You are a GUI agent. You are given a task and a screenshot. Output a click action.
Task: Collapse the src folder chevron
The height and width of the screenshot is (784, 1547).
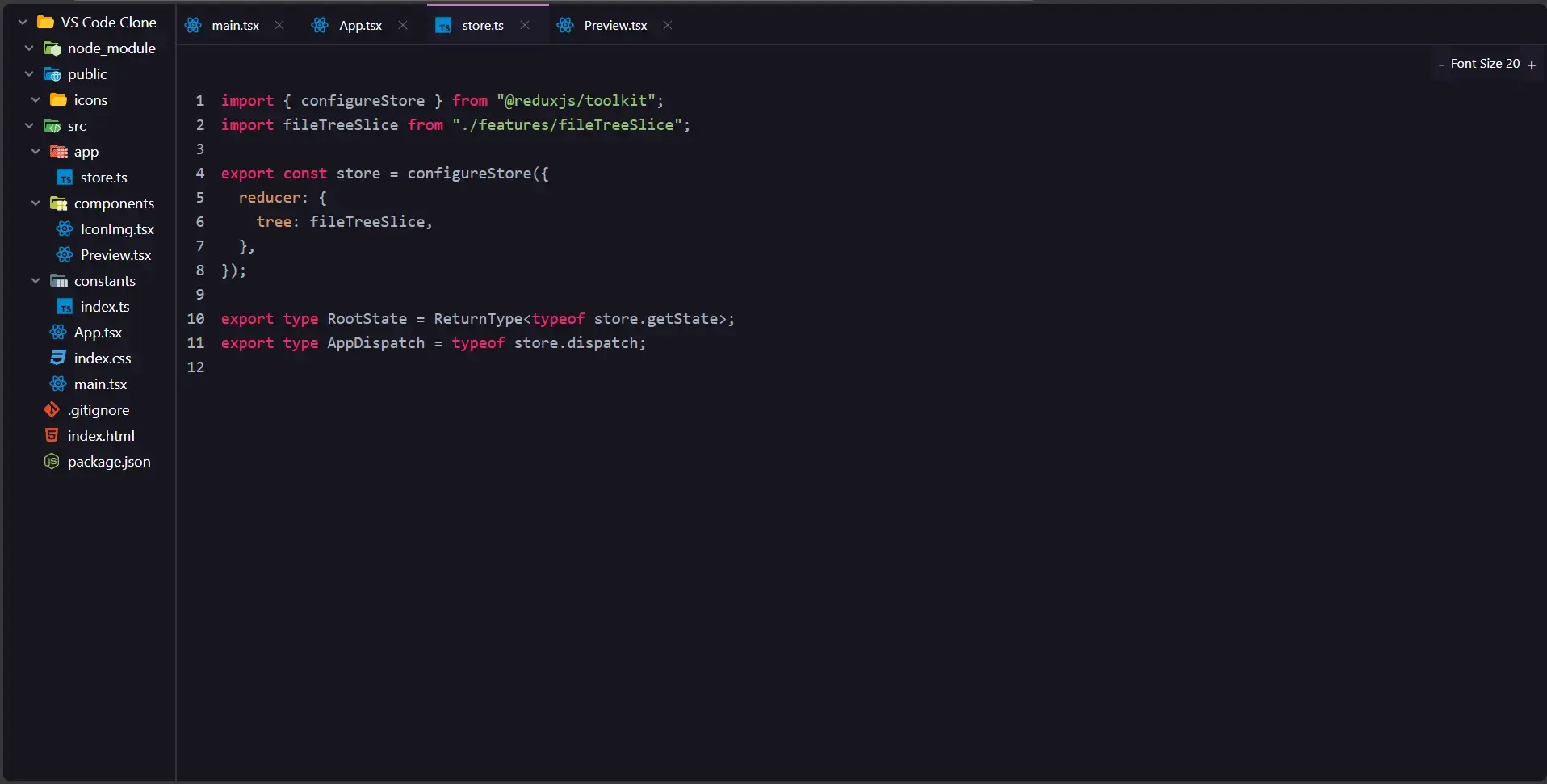[29, 126]
